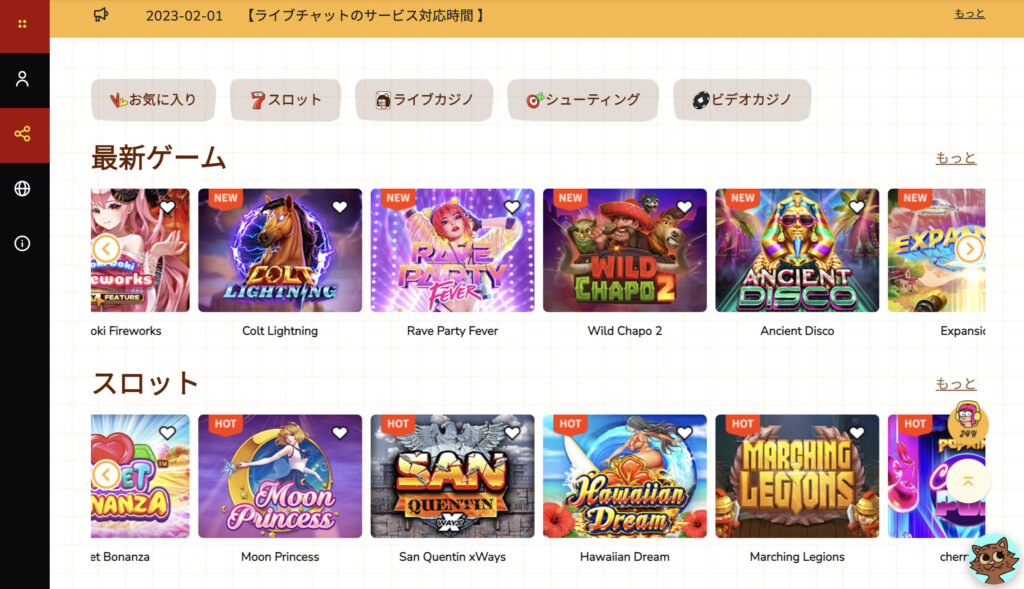Advance latest games carousel with right chevron

[970, 249]
